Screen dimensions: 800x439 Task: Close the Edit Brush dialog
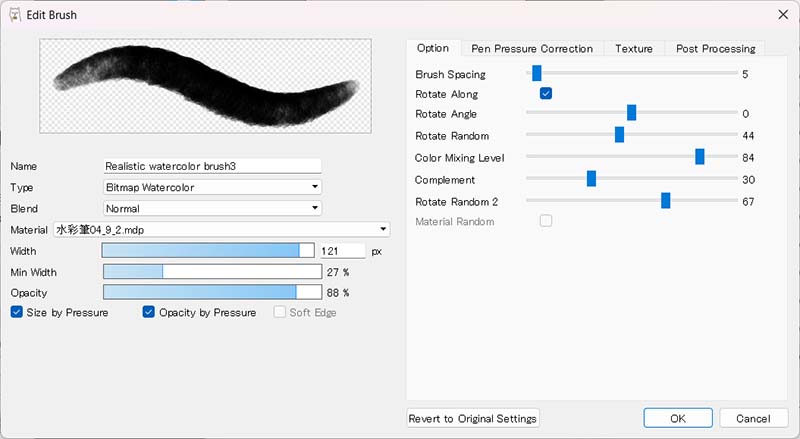(x=783, y=15)
